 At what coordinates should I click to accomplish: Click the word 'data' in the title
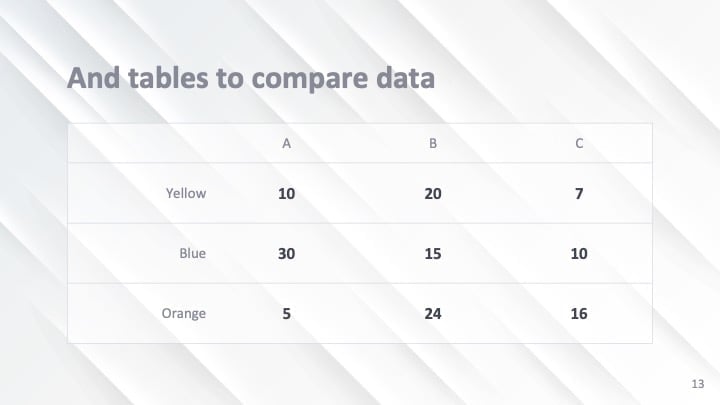tap(405, 78)
